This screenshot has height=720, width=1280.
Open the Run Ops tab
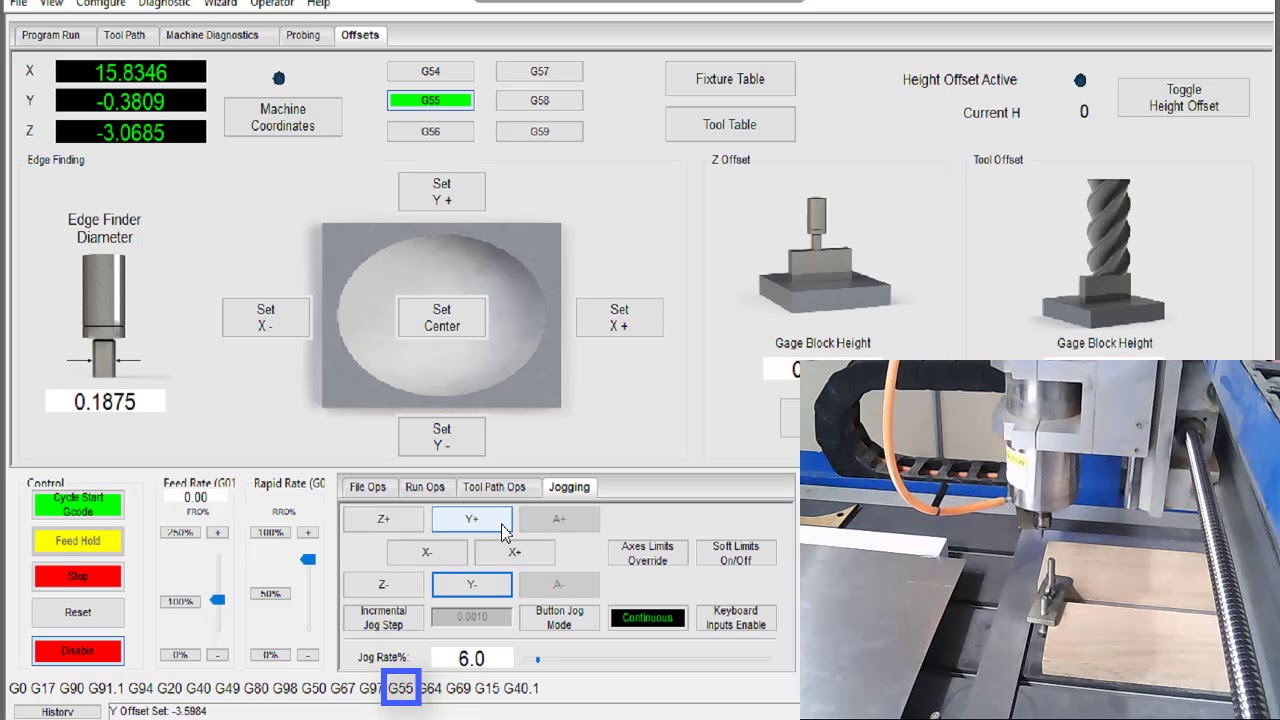[x=425, y=487]
